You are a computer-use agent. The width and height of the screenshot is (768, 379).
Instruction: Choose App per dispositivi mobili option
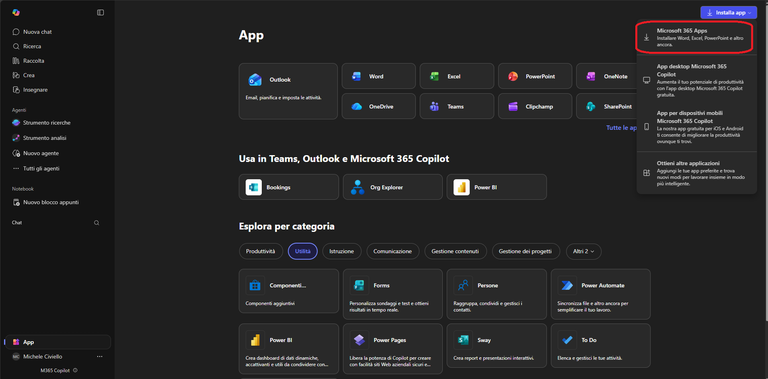(696, 127)
